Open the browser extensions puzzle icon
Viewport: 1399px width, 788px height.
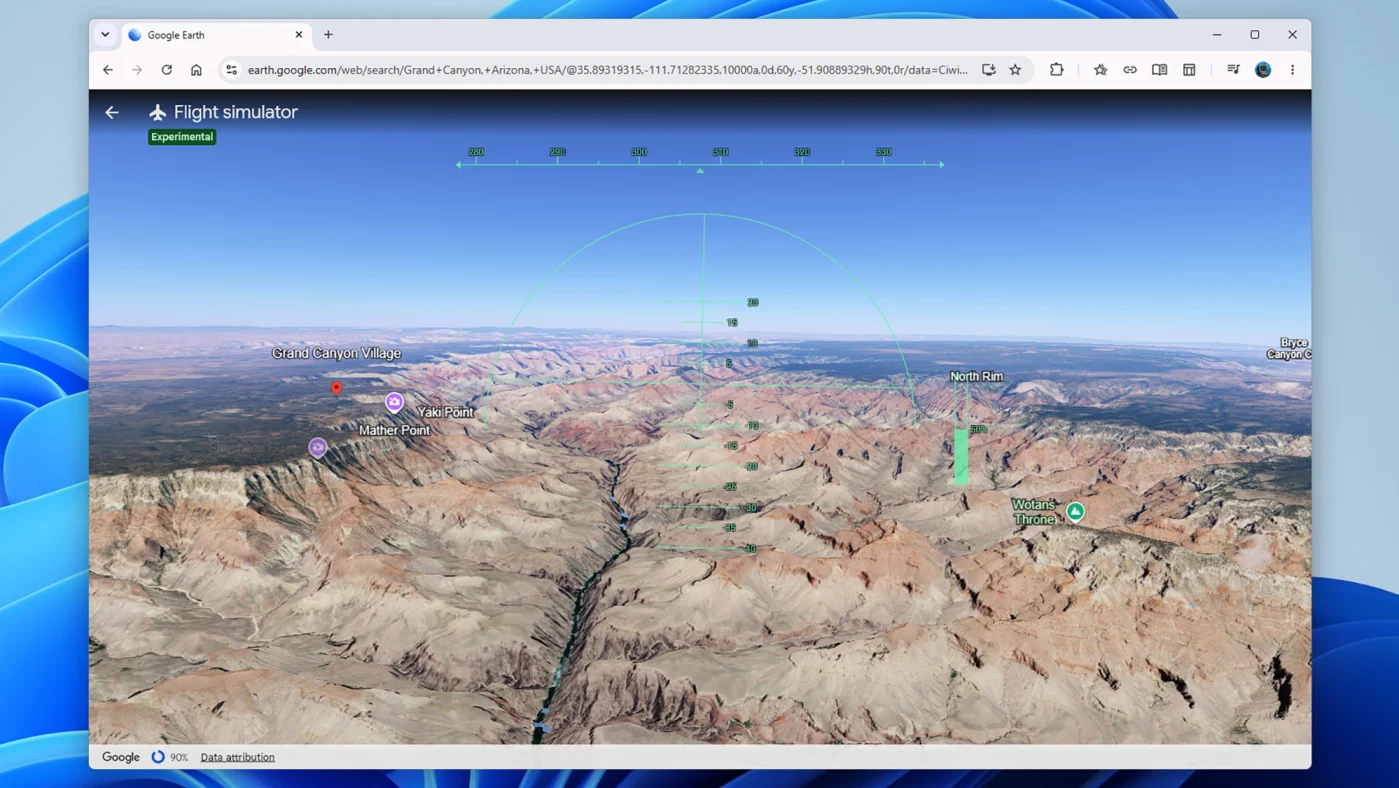[1057, 70]
